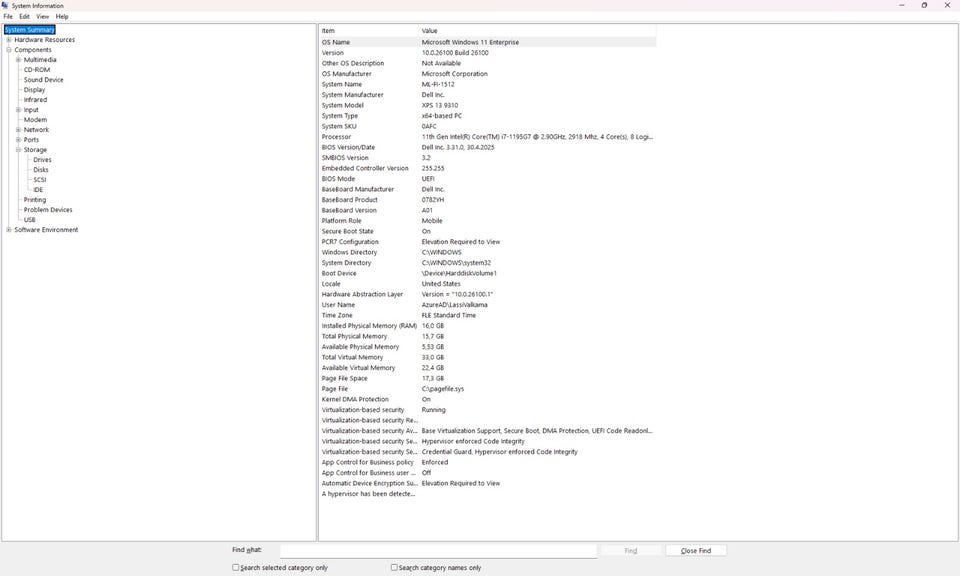Select the System Model row
The height and width of the screenshot is (576, 960).
(487, 105)
